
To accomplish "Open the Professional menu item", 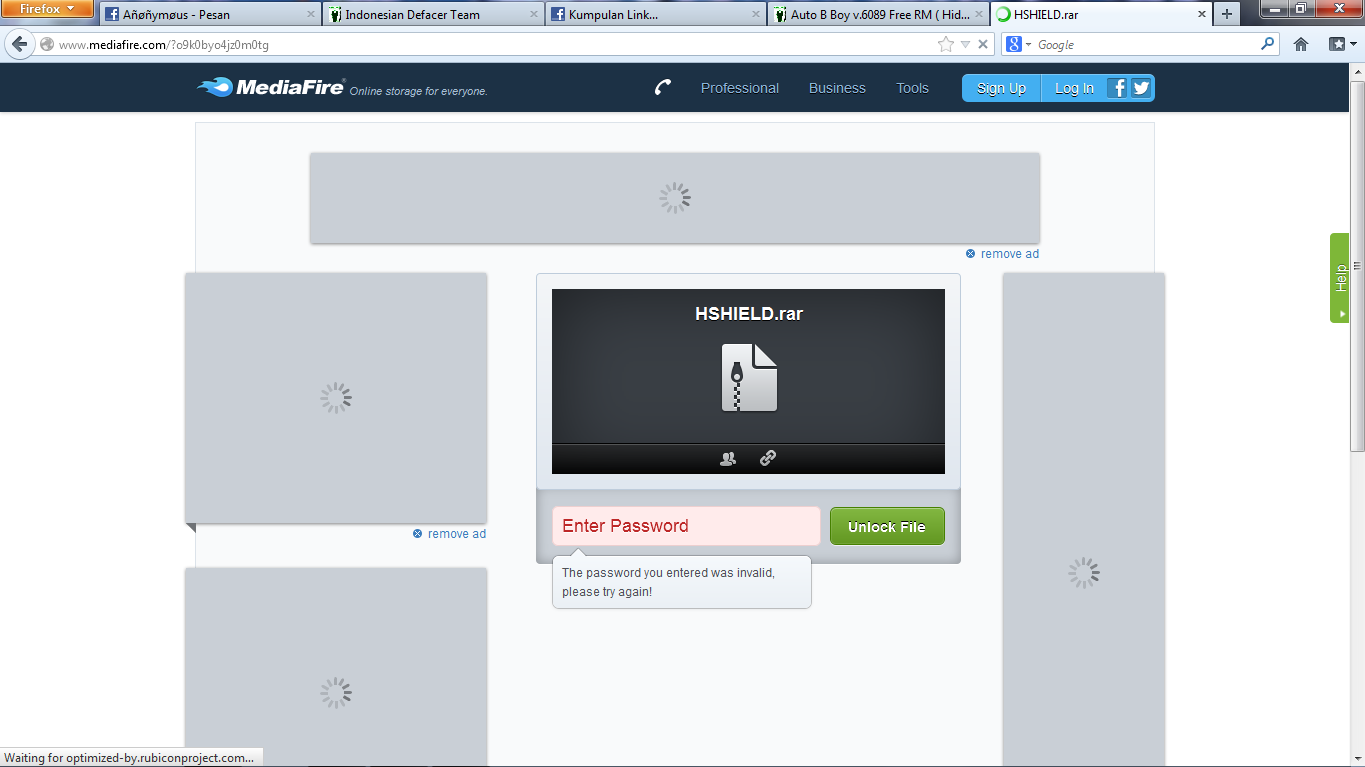I will (739, 88).
